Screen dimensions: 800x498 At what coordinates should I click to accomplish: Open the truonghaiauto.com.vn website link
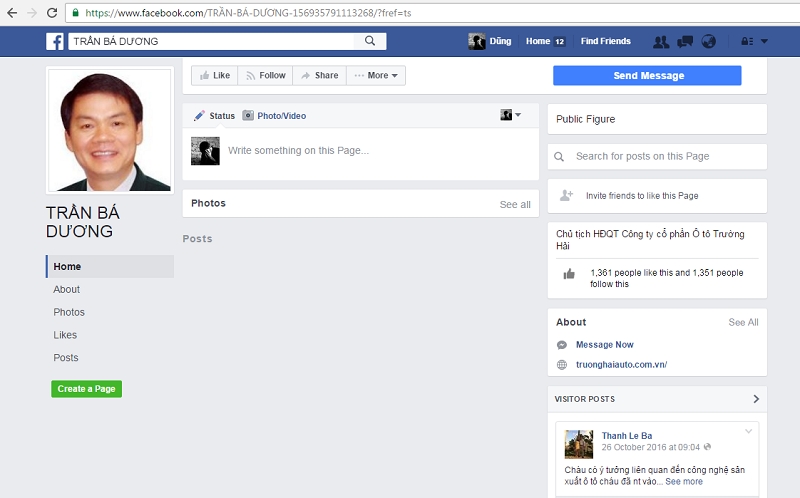click(621, 365)
